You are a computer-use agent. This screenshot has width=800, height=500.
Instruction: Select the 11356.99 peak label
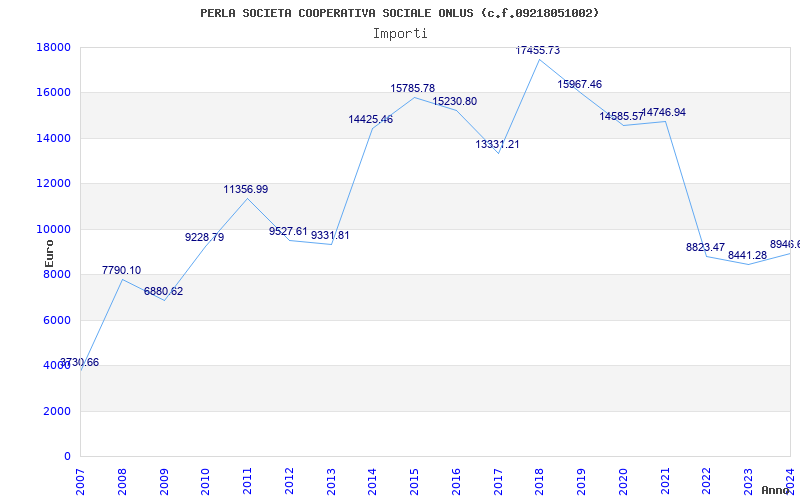[246, 189]
